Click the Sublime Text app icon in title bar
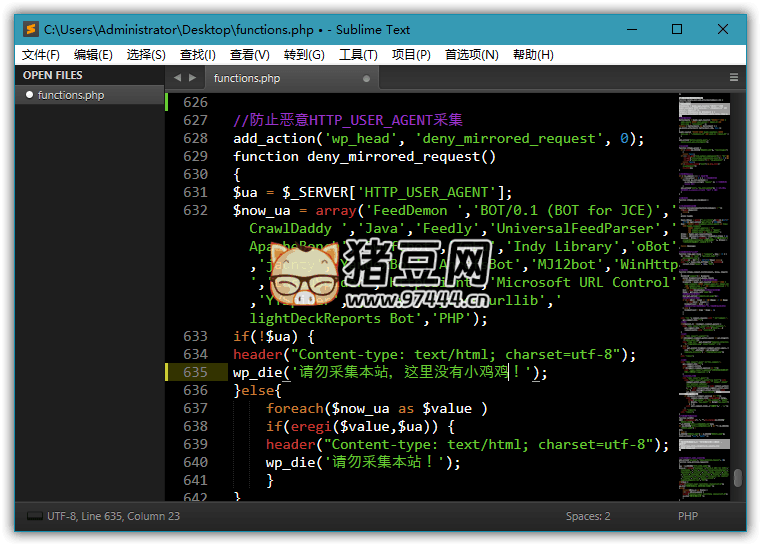Screen dimensions: 761x546 [31, 30]
